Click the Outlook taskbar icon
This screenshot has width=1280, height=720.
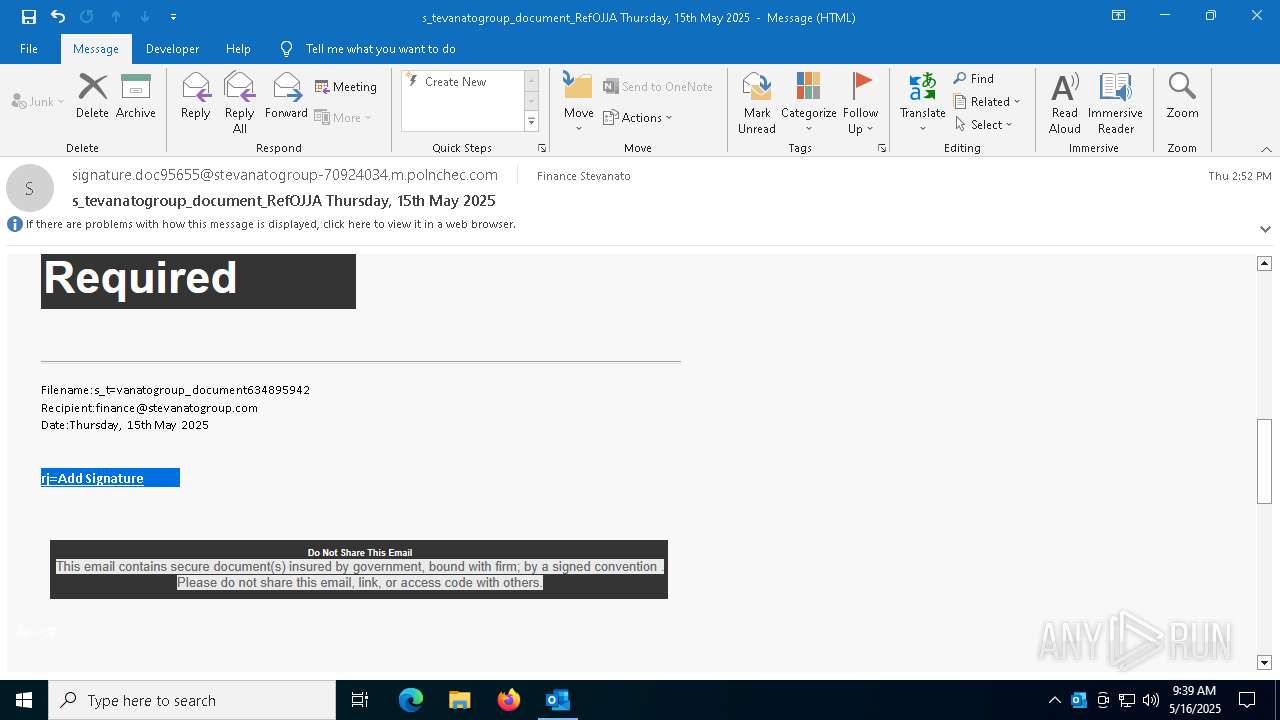click(x=558, y=700)
